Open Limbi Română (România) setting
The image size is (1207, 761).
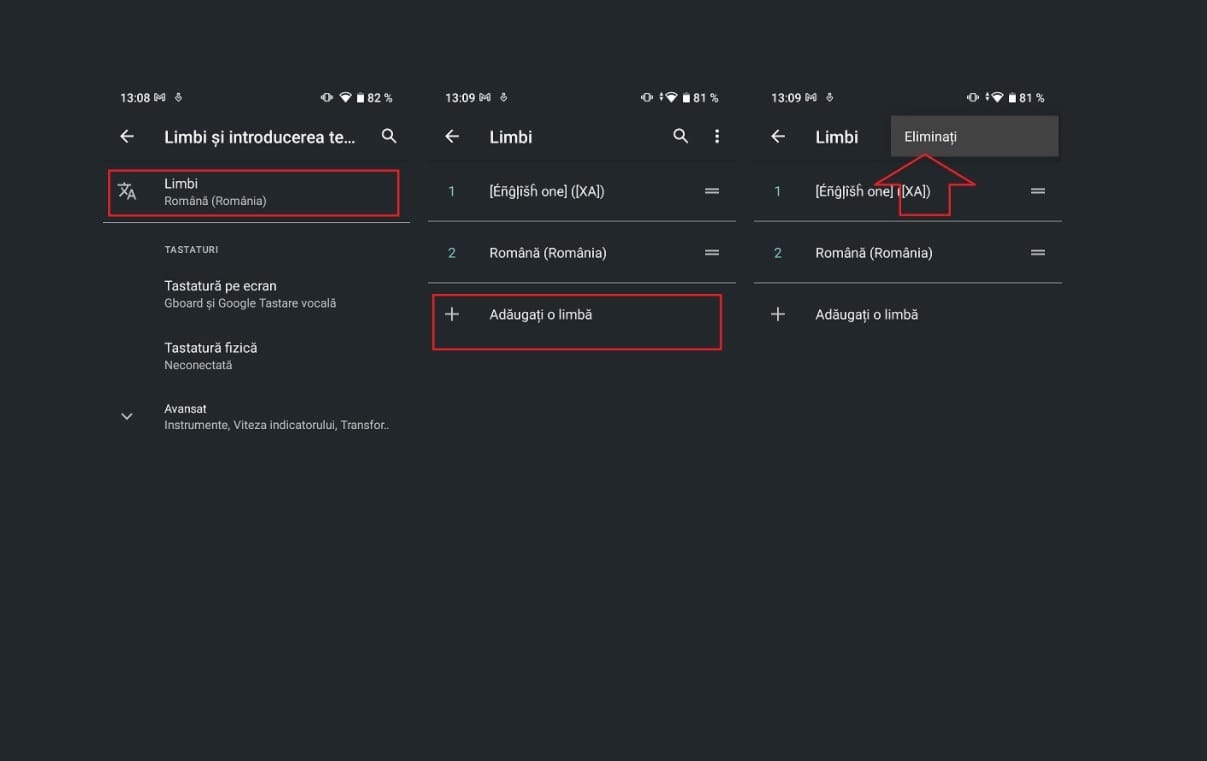tap(254, 192)
